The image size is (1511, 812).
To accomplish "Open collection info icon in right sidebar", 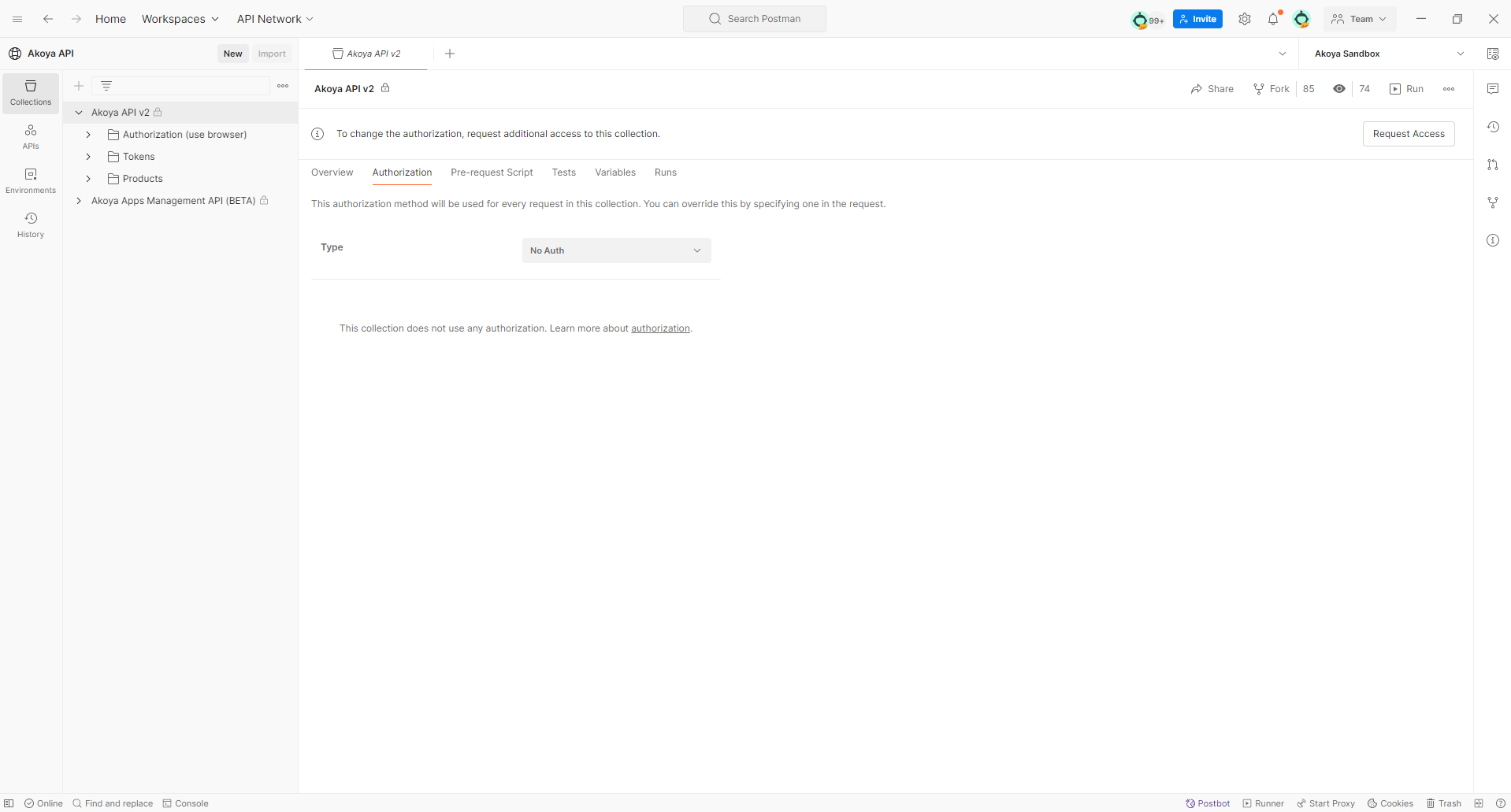I will tap(1493, 240).
